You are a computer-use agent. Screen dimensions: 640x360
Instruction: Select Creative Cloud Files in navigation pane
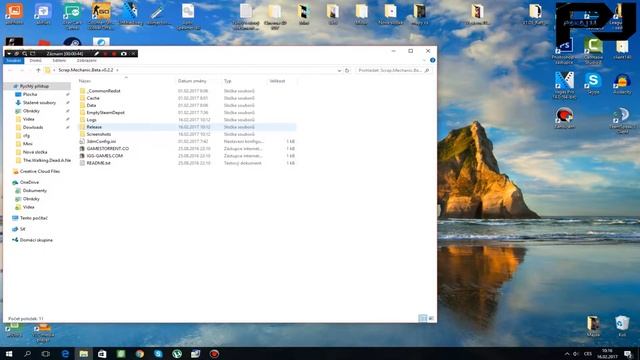40,171
